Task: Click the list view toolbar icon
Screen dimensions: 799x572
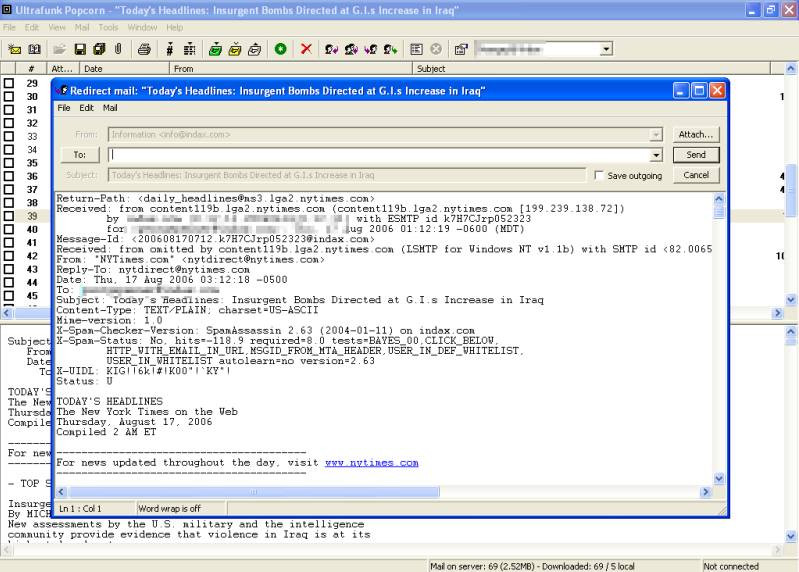Action: tap(416, 49)
